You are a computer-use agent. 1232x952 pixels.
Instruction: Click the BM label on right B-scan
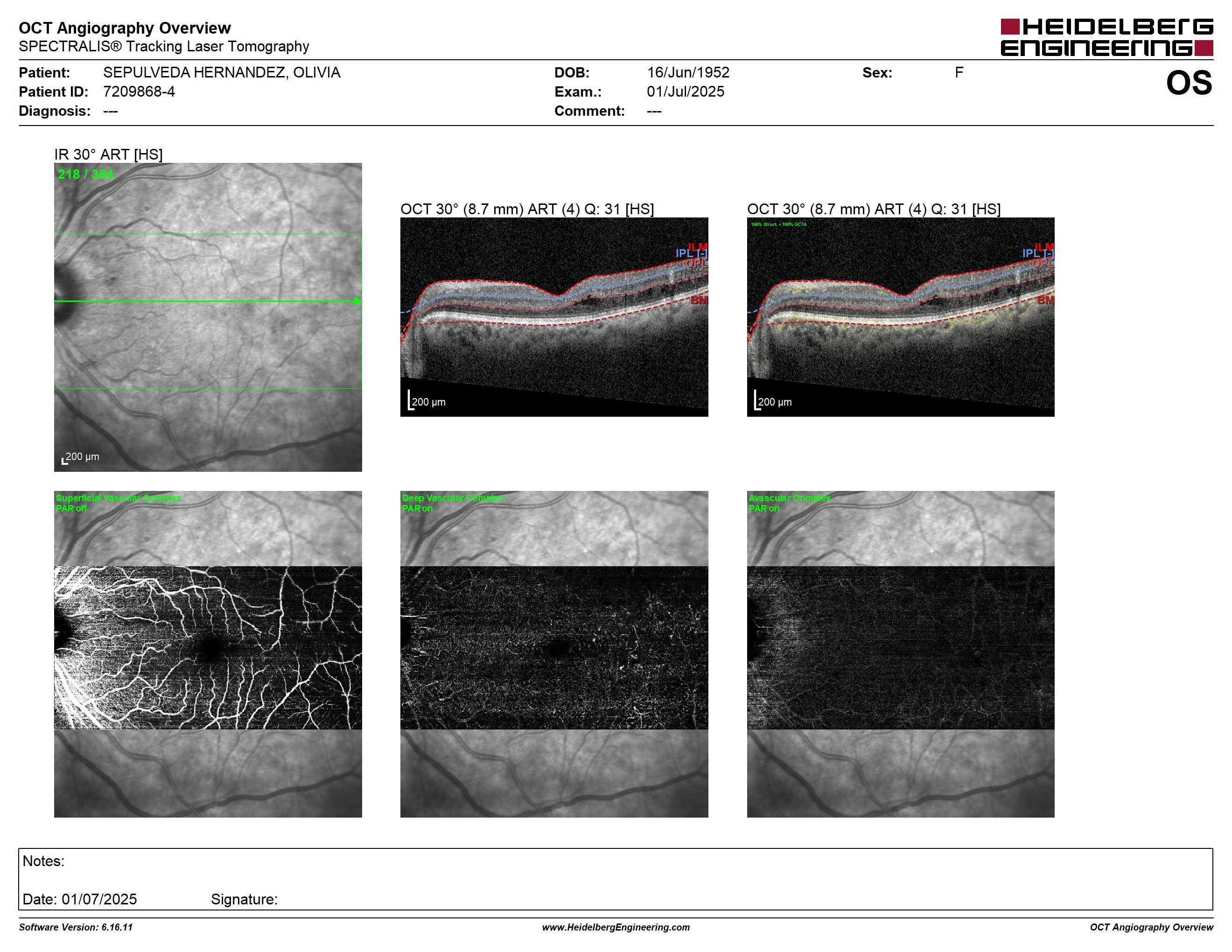coord(1045,300)
